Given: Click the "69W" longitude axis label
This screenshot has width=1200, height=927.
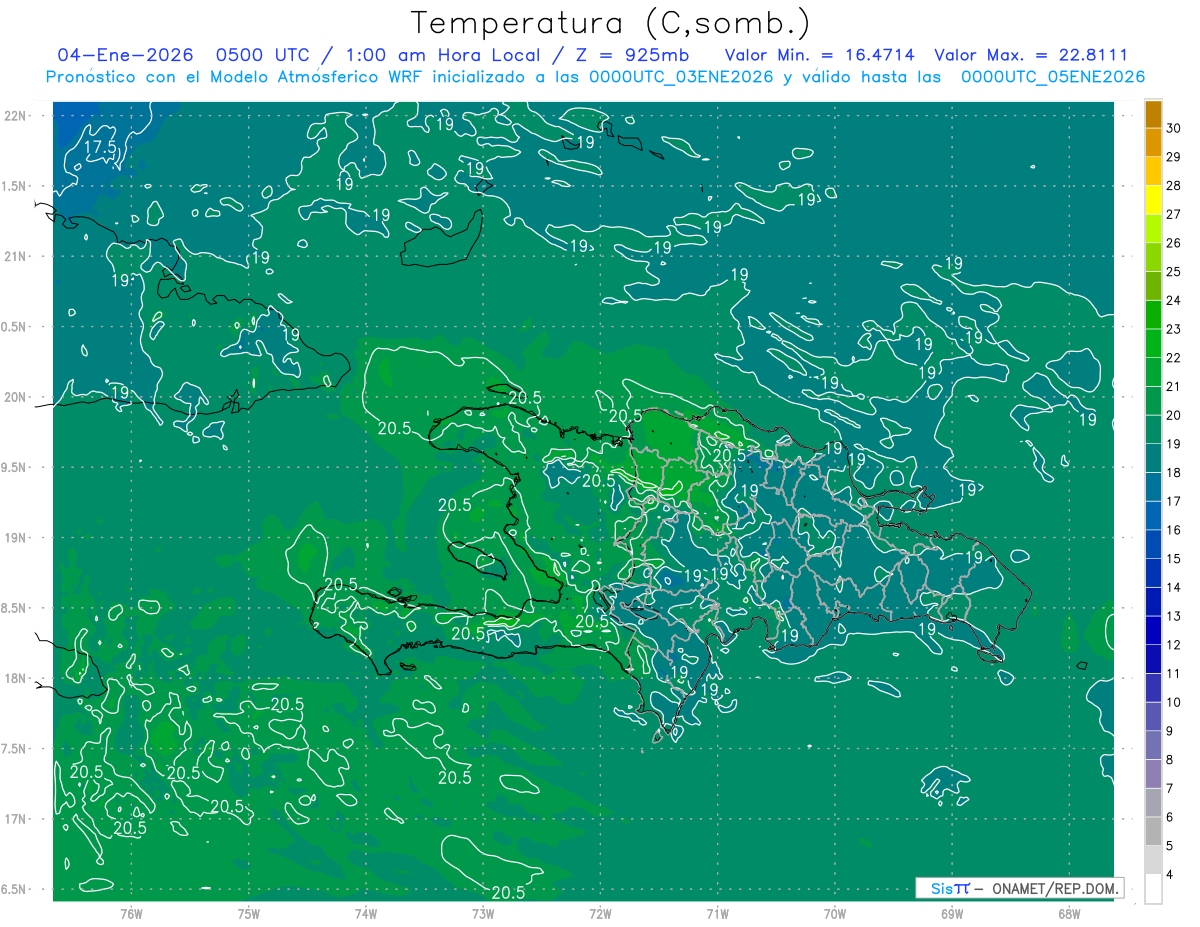Looking at the screenshot, I should point(952,913).
